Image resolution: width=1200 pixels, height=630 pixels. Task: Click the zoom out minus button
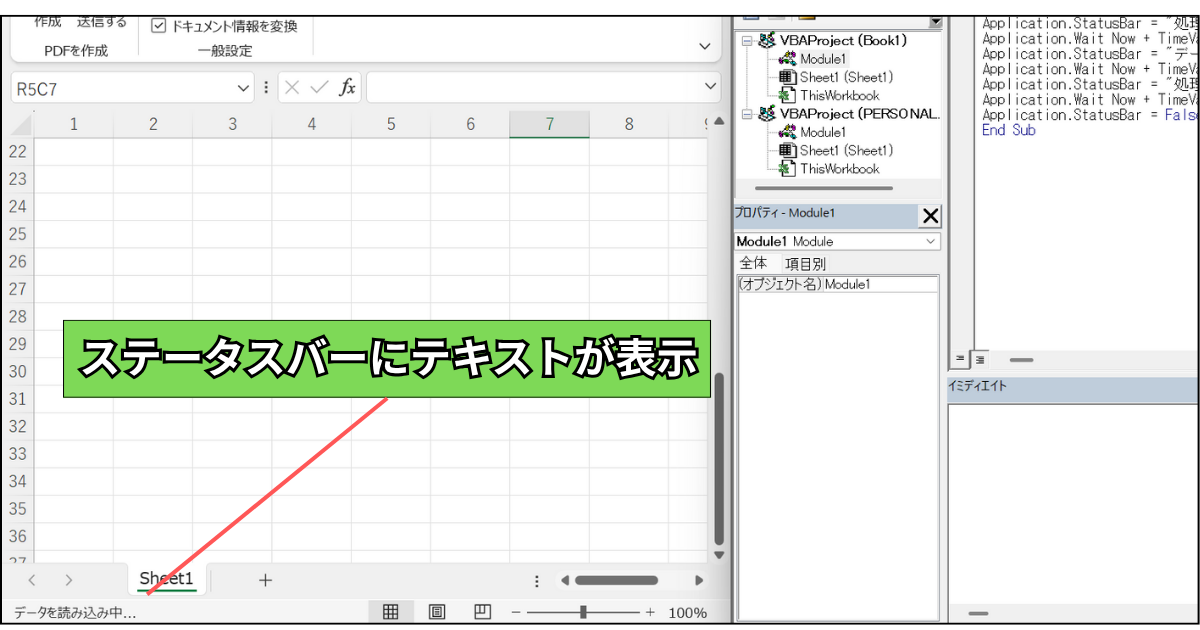[516, 612]
